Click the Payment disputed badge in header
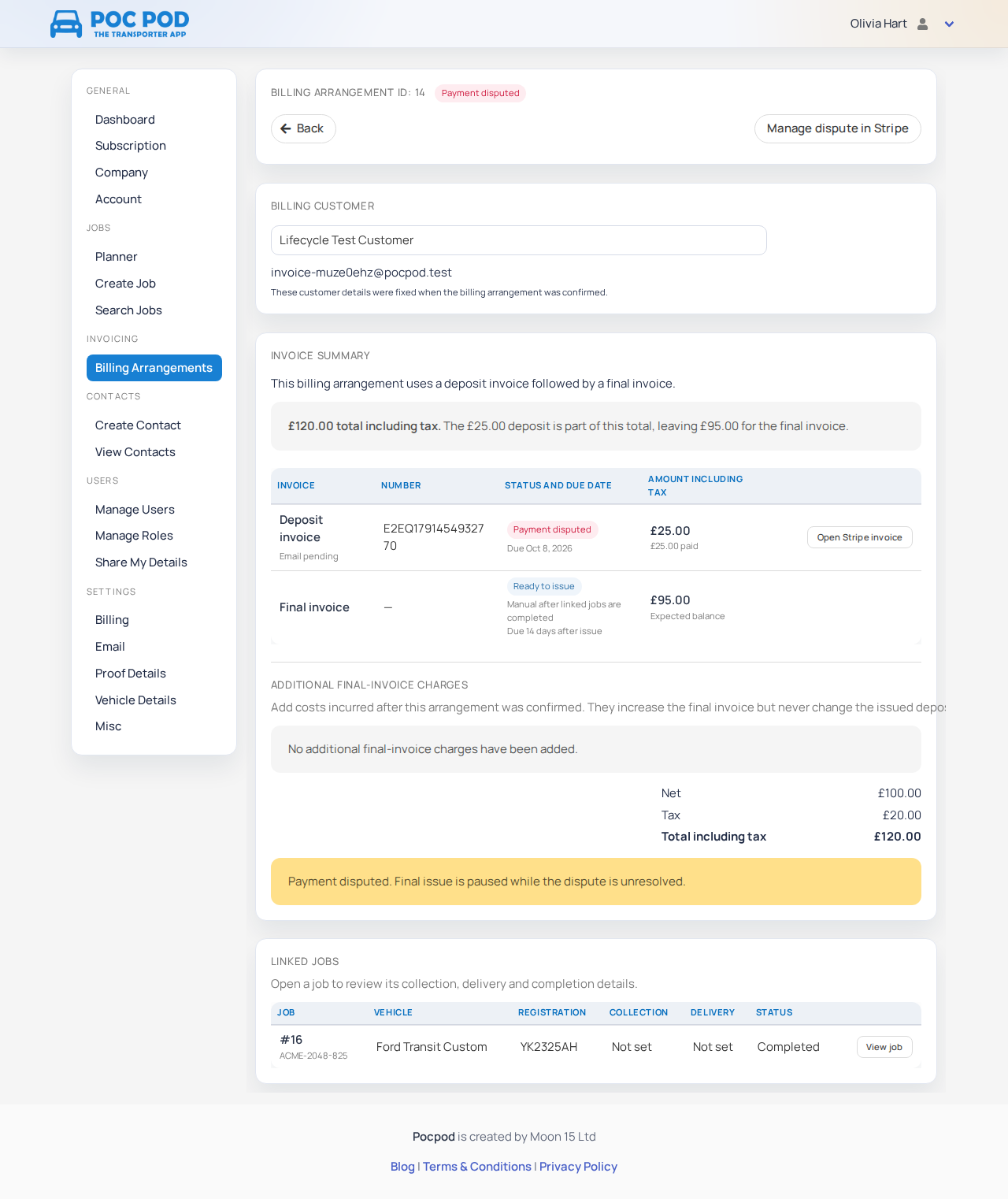 tap(480, 93)
